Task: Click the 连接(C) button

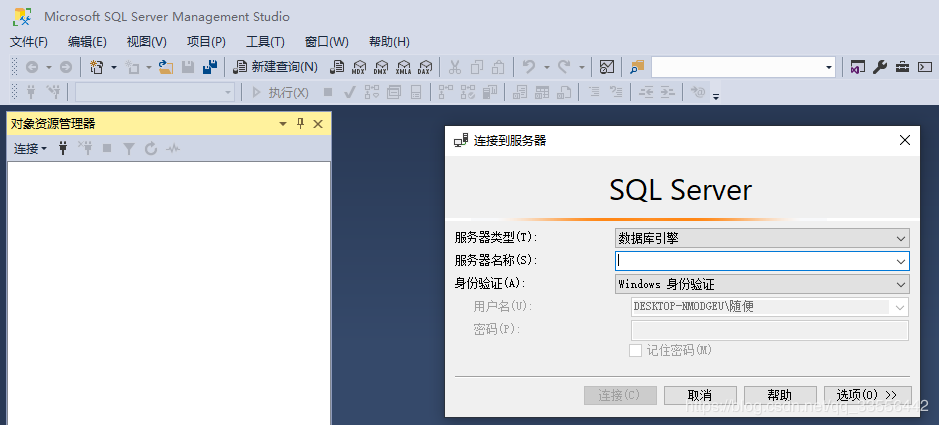Action: 620,395
